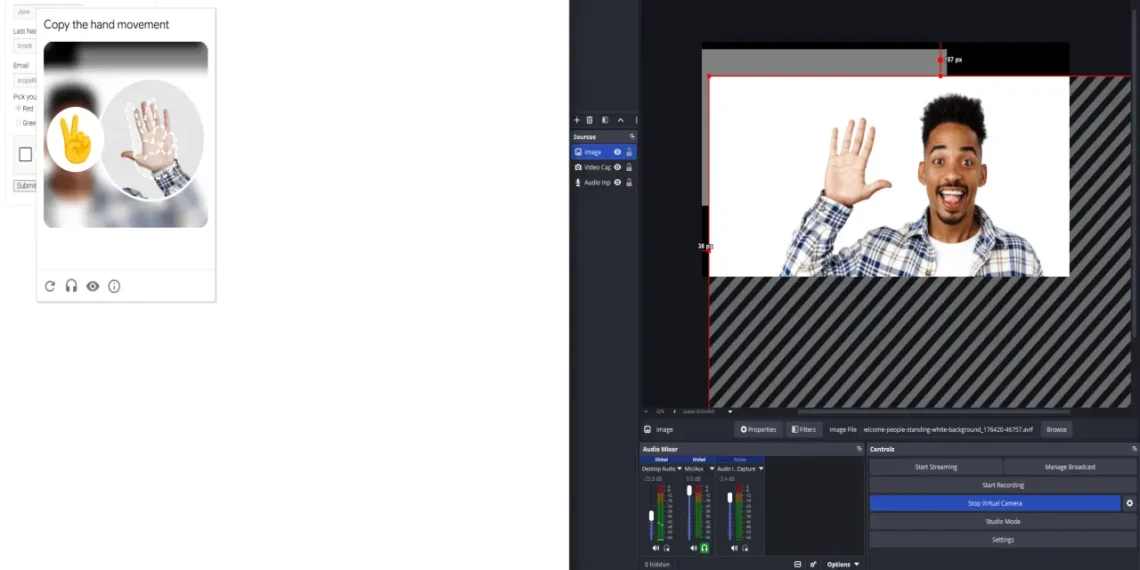Screen dimensions: 1140x570
Task: Open virtual camera configuration gear icon
Action: [1130, 503]
